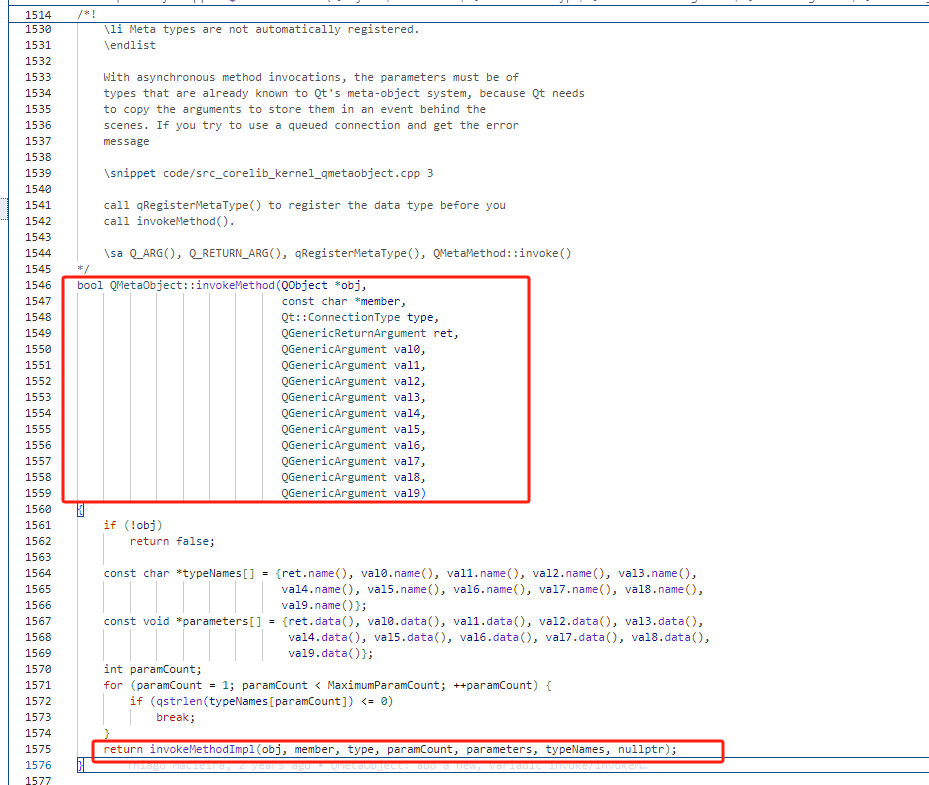Click the highlighted closing brace on line 1576
The image size is (929, 785).
click(x=81, y=765)
